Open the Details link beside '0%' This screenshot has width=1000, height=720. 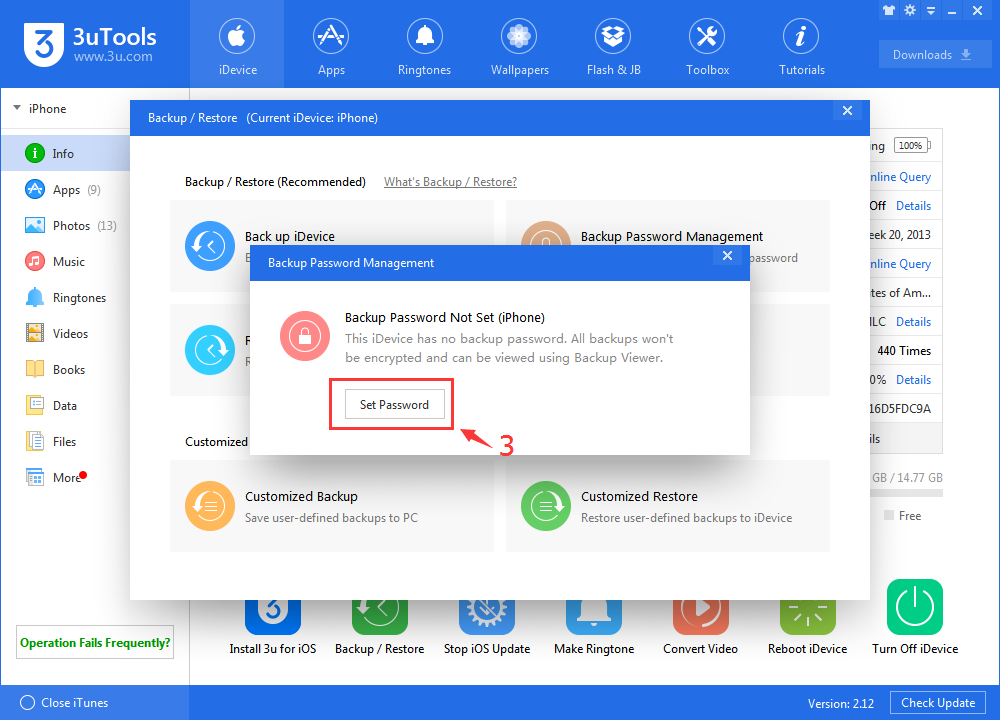coord(913,379)
